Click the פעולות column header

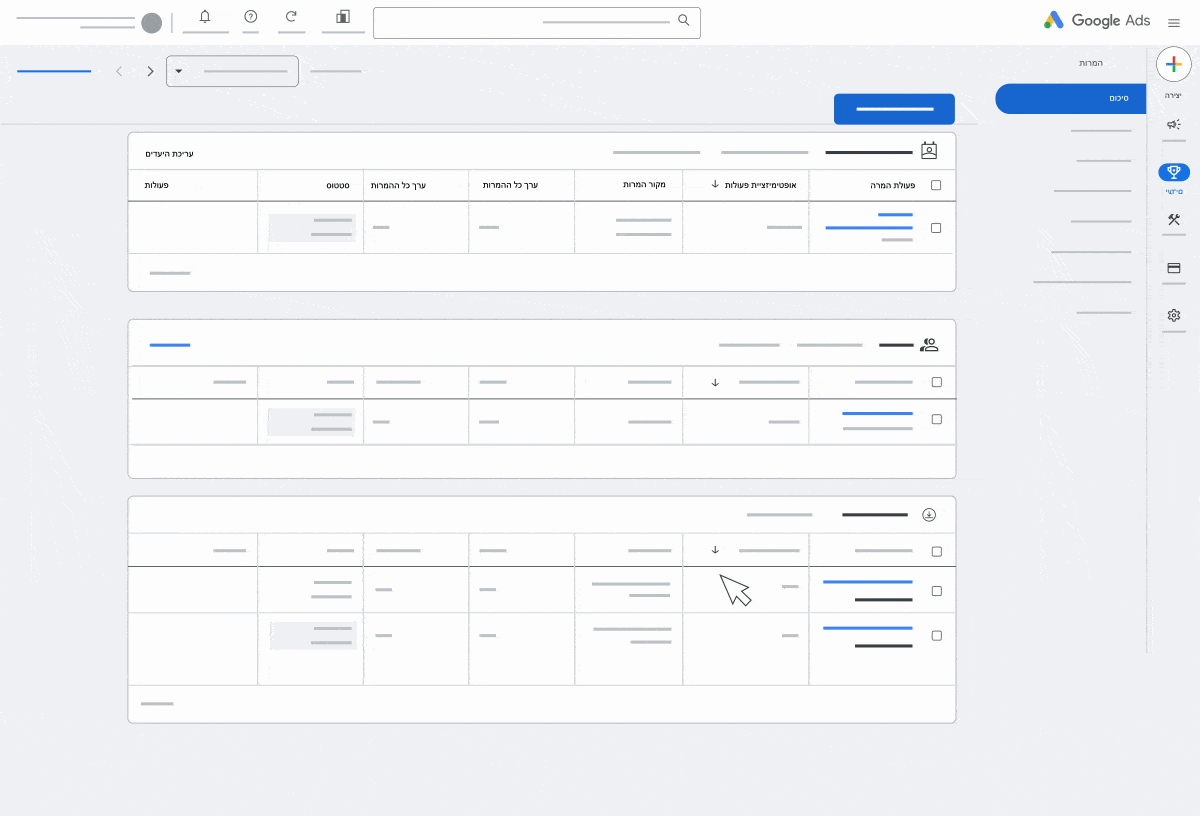click(x=156, y=185)
